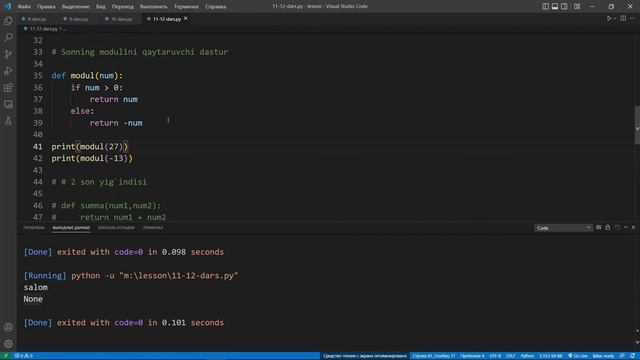
Task: Click the screen reader optimized status entry
Action: (365, 356)
